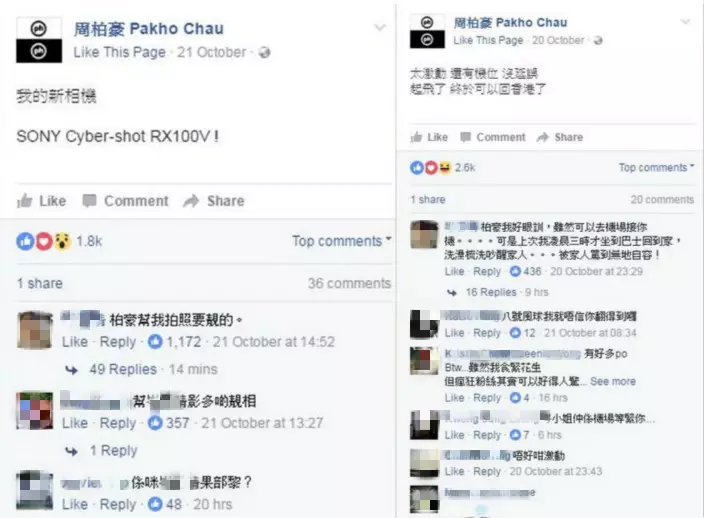This screenshot has width=704, height=518.
Task: Expand the 1 Reply thread
Action: click(113, 450)
